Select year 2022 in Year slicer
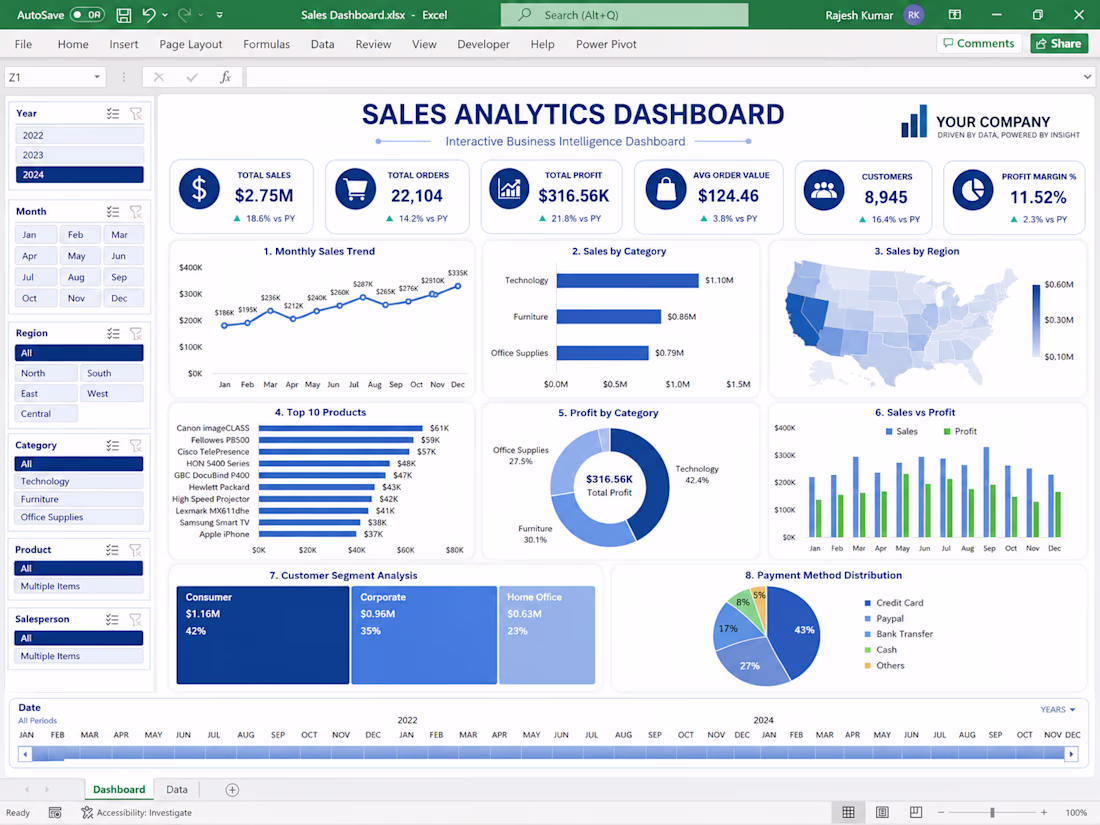The height and width of the screenshot is (825, 1100). tap(79, 135)
